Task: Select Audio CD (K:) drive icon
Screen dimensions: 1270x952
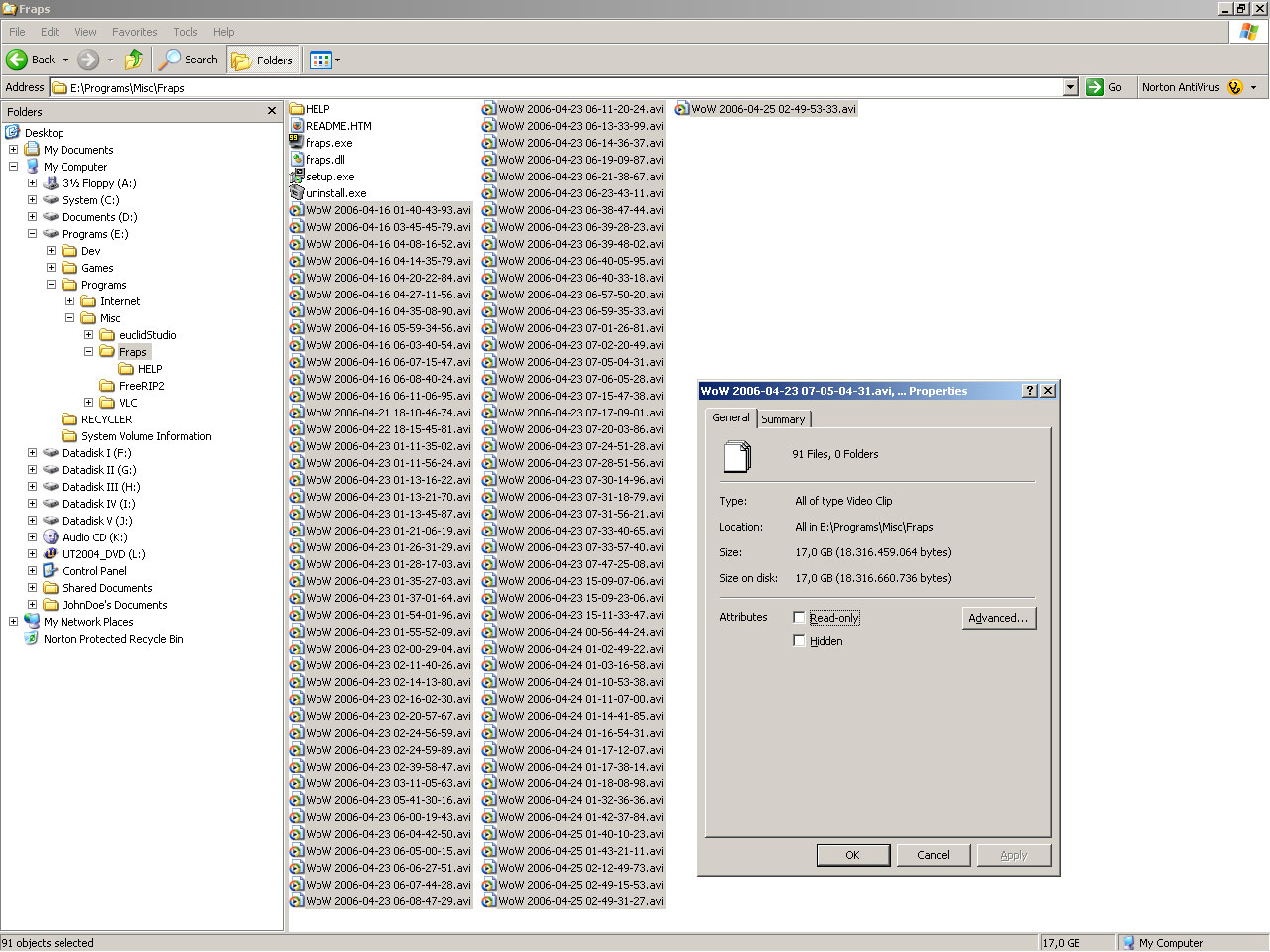Action: coord(51,537)
